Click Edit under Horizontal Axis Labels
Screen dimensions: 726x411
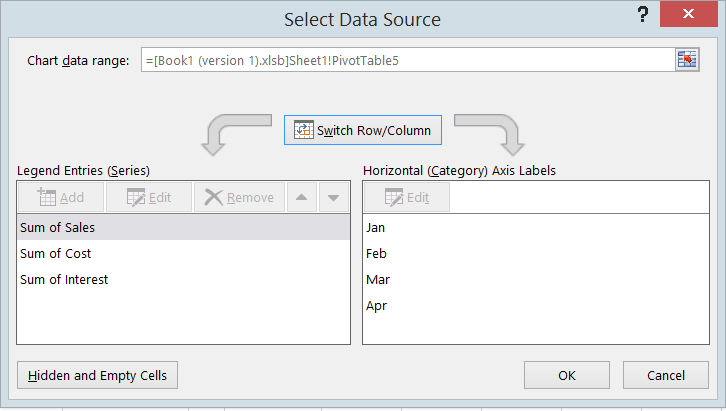pos(407,198)
